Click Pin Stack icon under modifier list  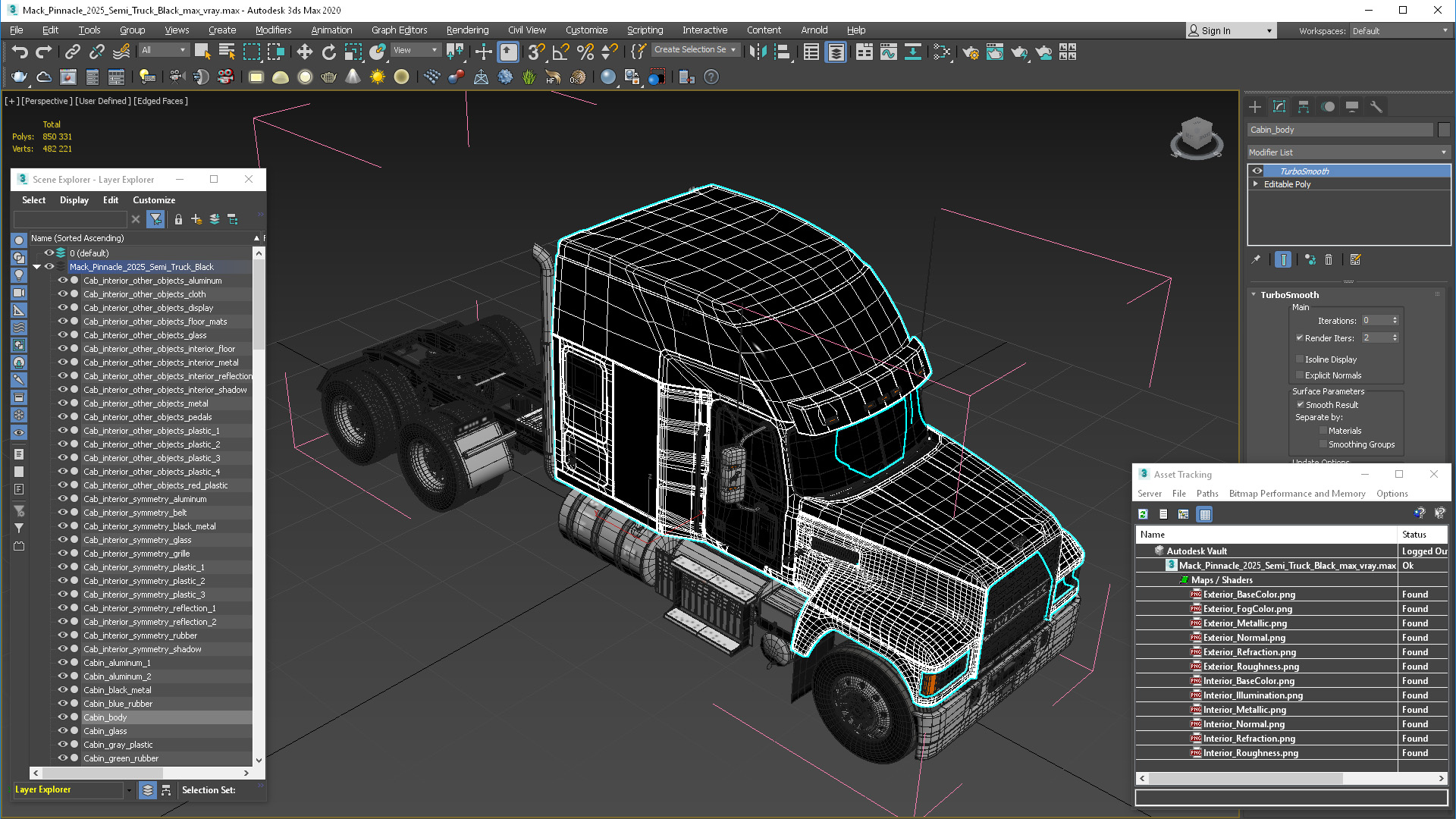pyautogui.click(x=1257, y=259)
